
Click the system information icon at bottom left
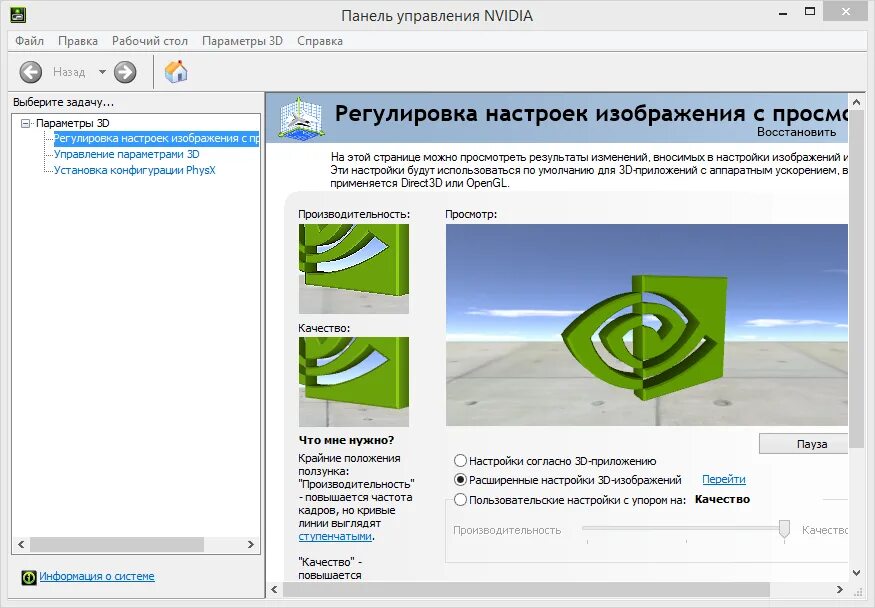[x=29, y=577]
